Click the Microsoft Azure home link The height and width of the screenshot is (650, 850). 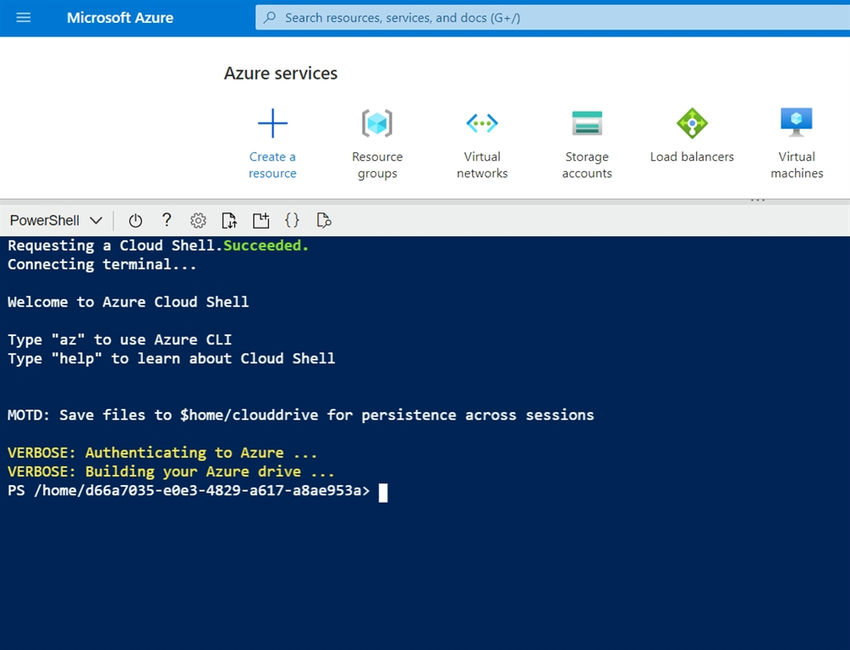120,17
